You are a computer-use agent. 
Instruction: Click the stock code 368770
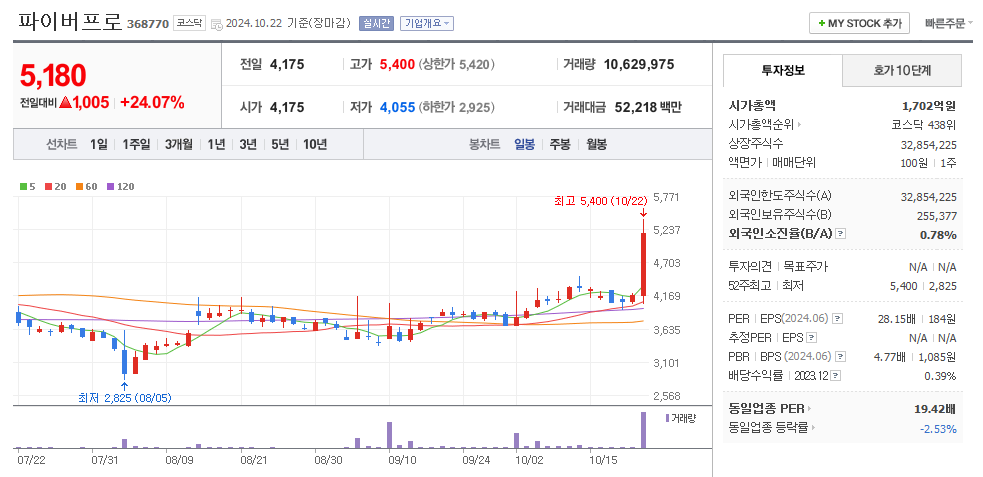(148, 24)
